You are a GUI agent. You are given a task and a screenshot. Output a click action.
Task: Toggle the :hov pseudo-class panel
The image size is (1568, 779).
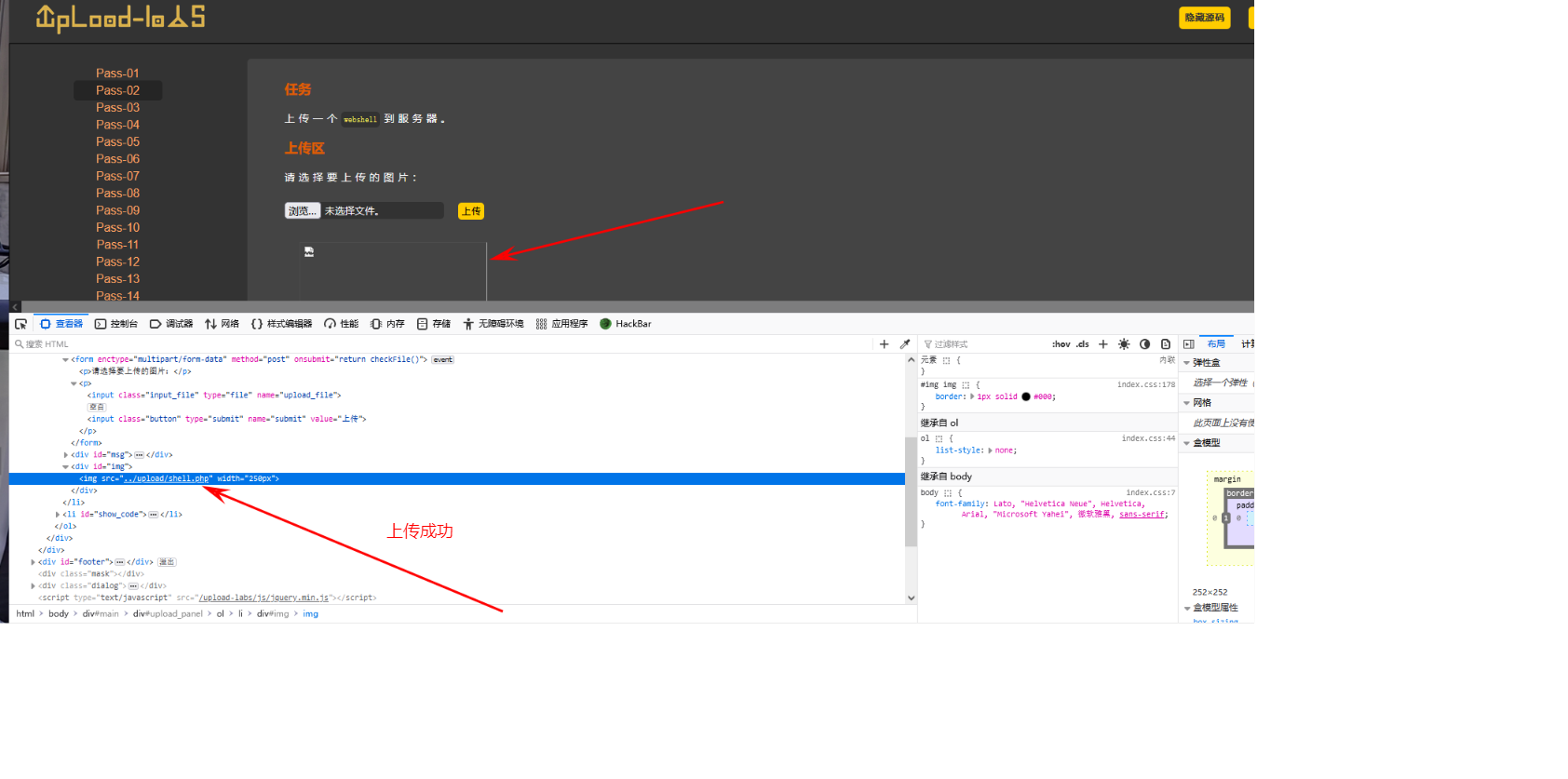tap(1061, 344)
